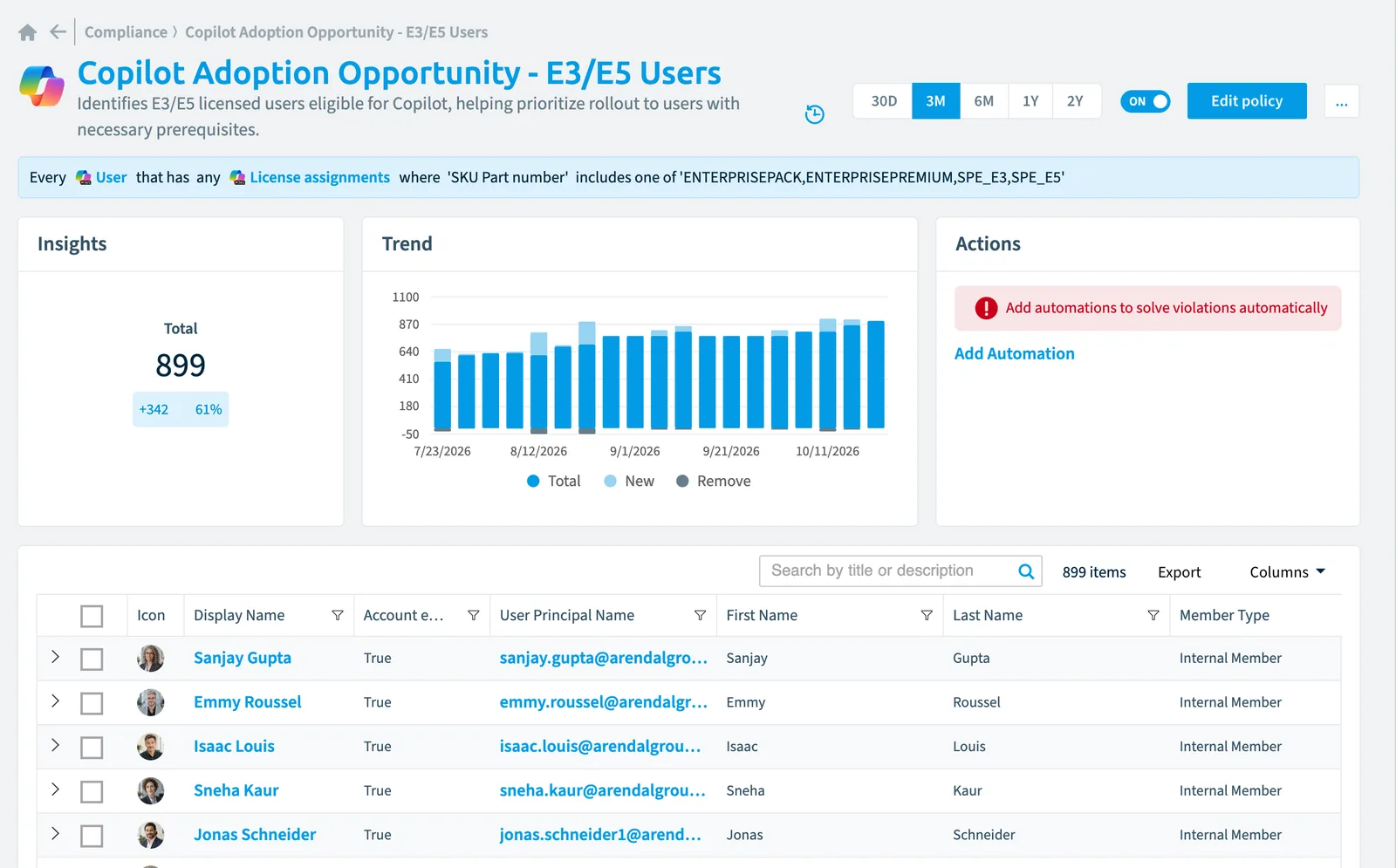Viewport: 1396px width, 868px height.
Task: Click the Compliance breadcrumb
Action: [126, 32]
